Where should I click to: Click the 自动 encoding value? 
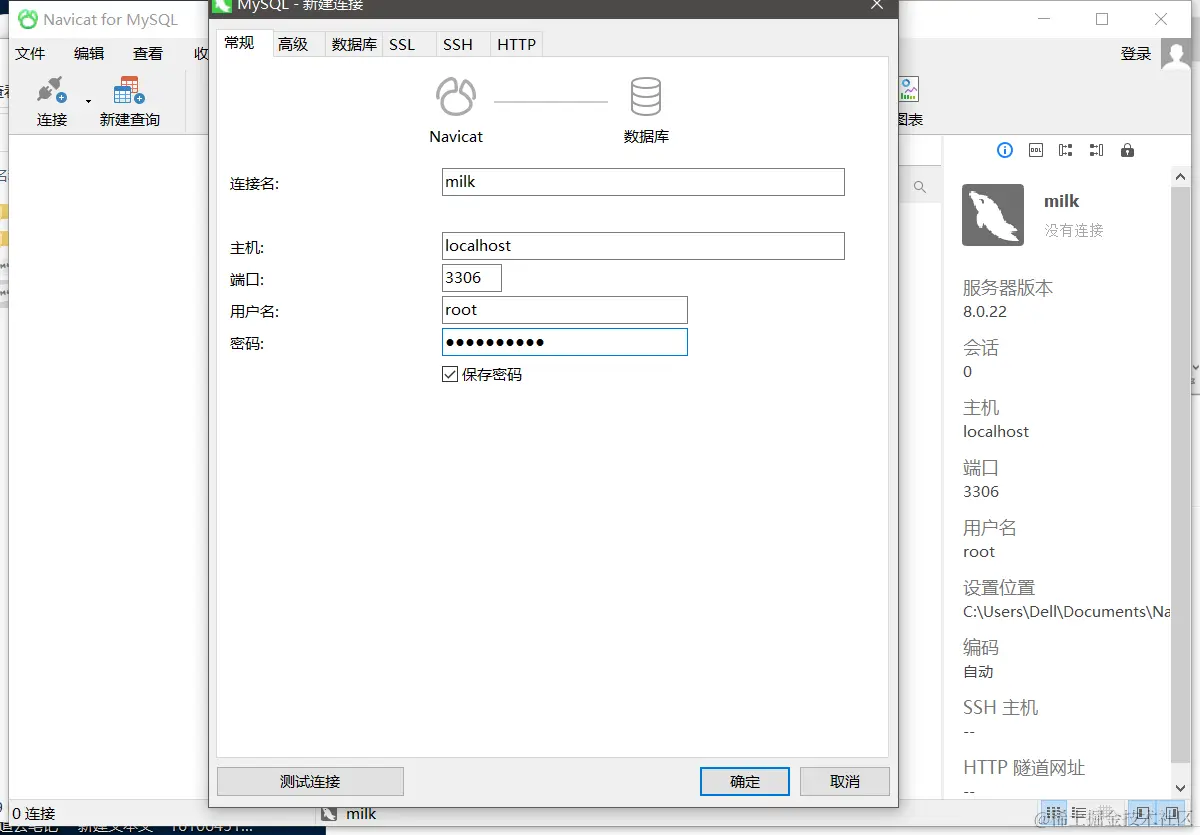tap(978, 672)
